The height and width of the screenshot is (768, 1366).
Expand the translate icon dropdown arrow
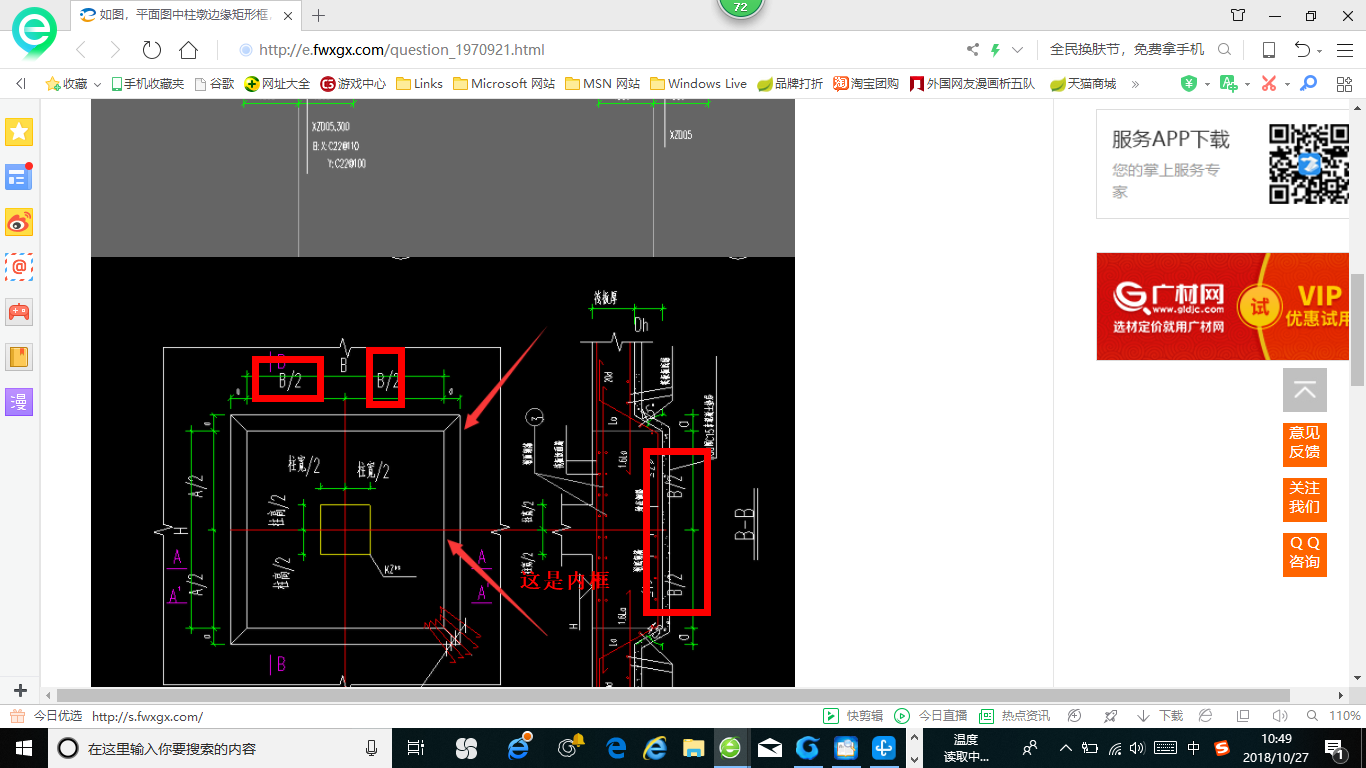pyautogui.click(x=1248, y=85)
